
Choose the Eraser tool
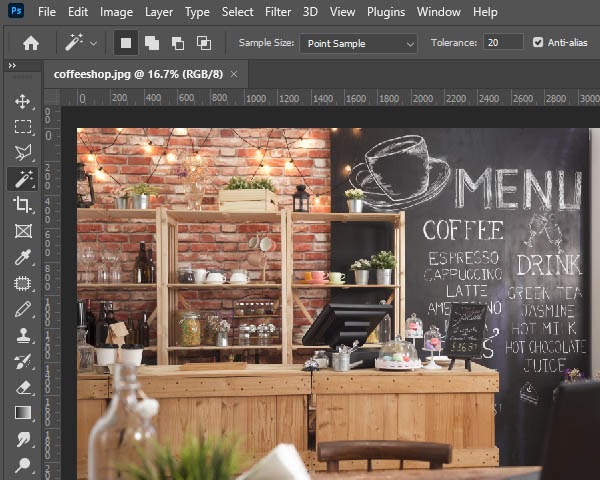click(x=23, y=387)
